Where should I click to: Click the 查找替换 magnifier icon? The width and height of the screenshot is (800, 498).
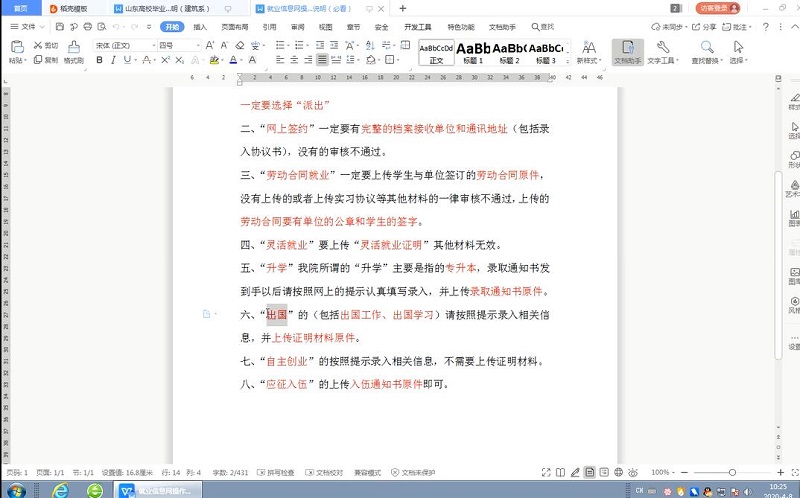click(706, 47)
